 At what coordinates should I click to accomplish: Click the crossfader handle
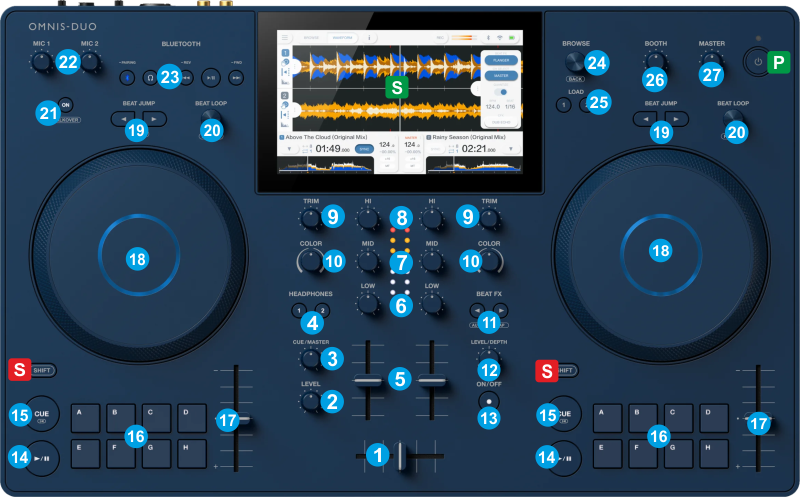[x=401, y=456]
